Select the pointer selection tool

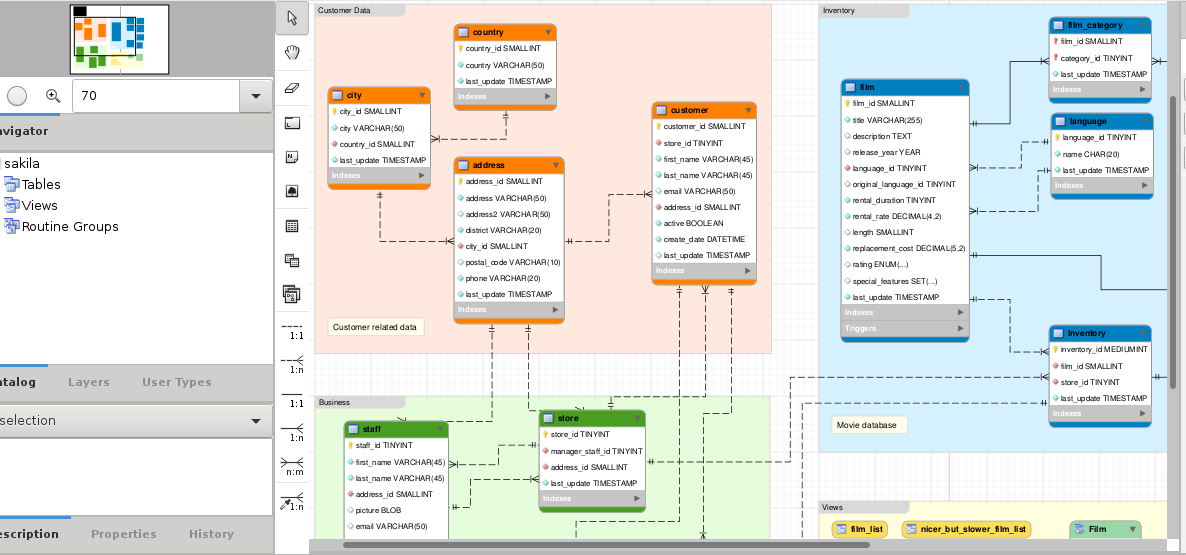click(x=292, y=17)
